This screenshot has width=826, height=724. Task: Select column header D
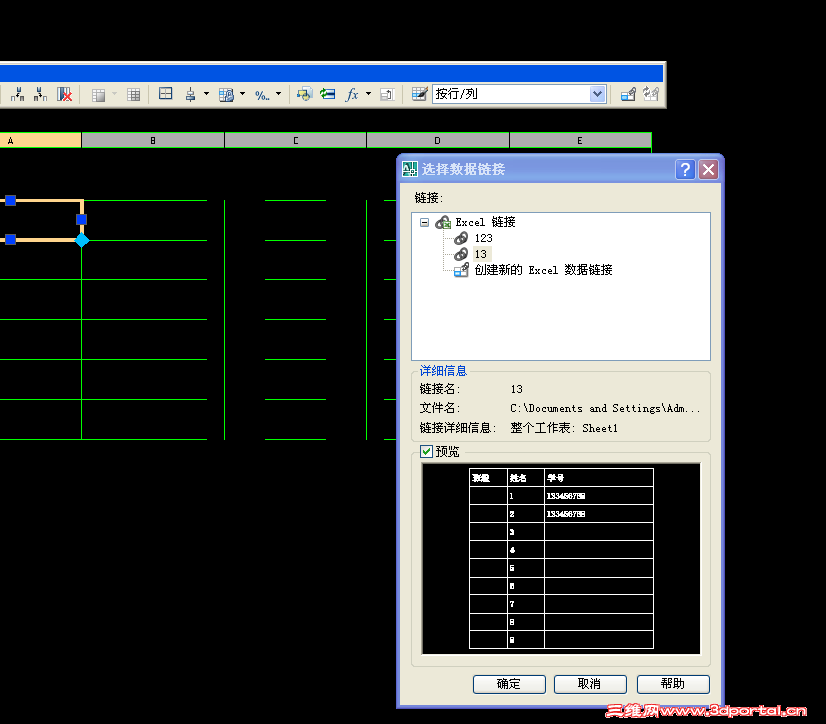click(x=438, y=141)
